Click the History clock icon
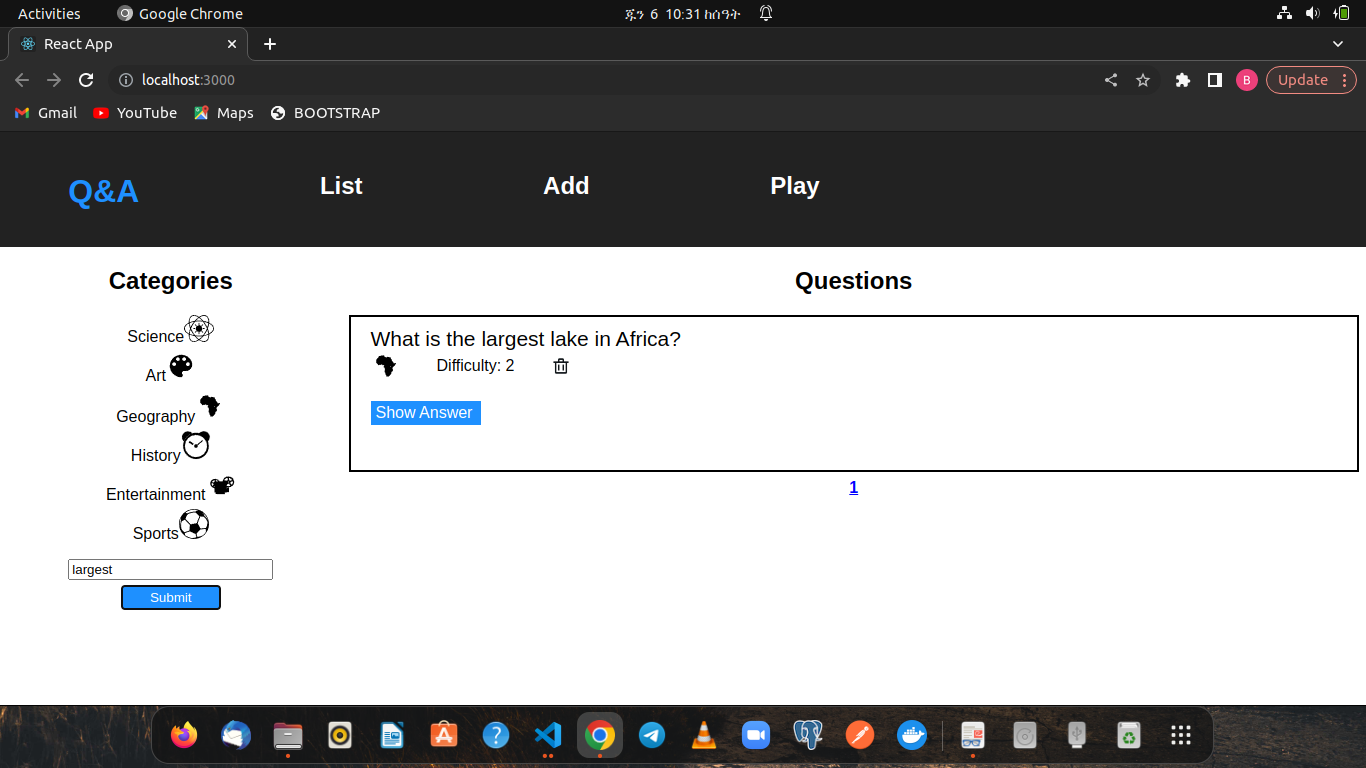This screenshot has width=1366, height=768. (195, 445)
